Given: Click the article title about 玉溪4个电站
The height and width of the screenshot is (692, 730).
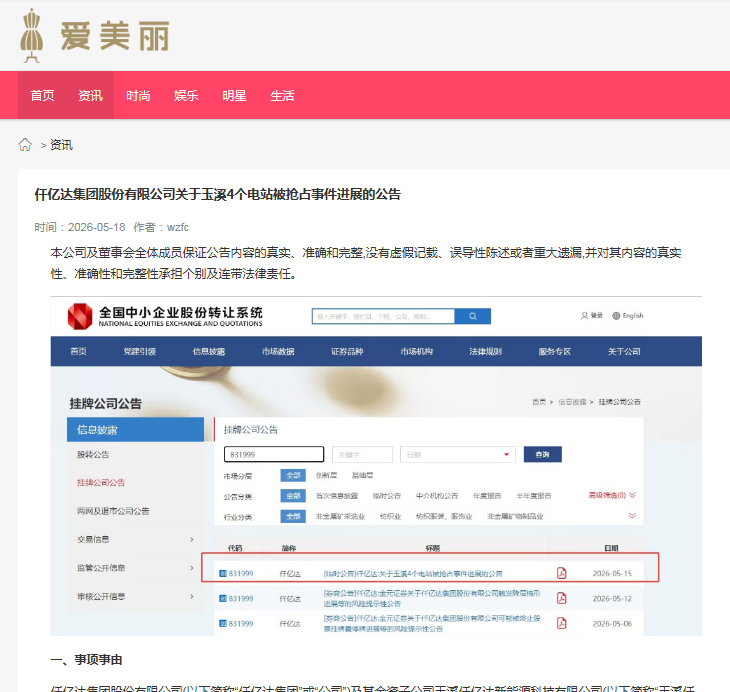Looking at the screenshot, I should [x=217, y=194].
